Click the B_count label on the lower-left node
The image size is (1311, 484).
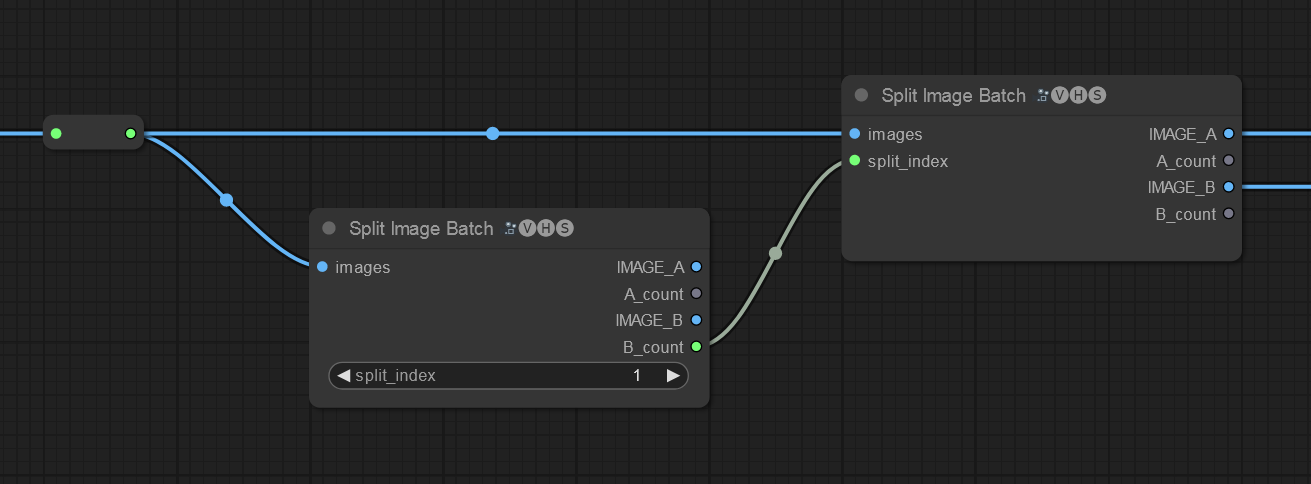[654, 347]
